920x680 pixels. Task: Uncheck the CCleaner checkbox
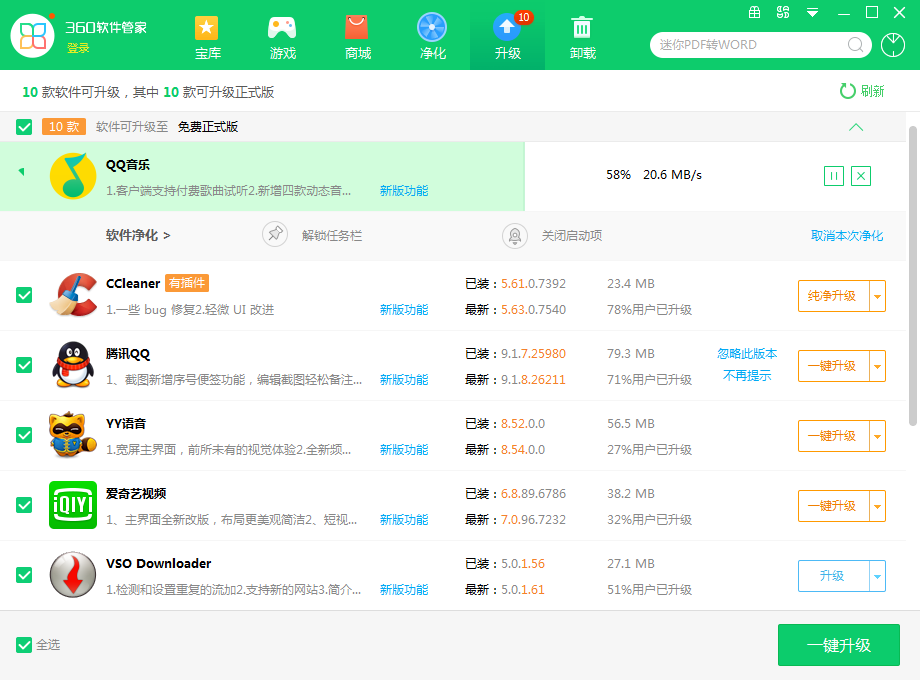coord(24,295)
